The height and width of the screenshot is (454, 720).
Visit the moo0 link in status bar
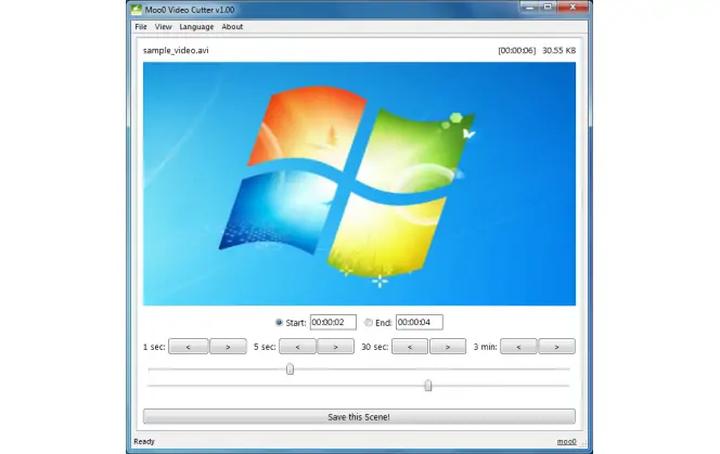566,441
